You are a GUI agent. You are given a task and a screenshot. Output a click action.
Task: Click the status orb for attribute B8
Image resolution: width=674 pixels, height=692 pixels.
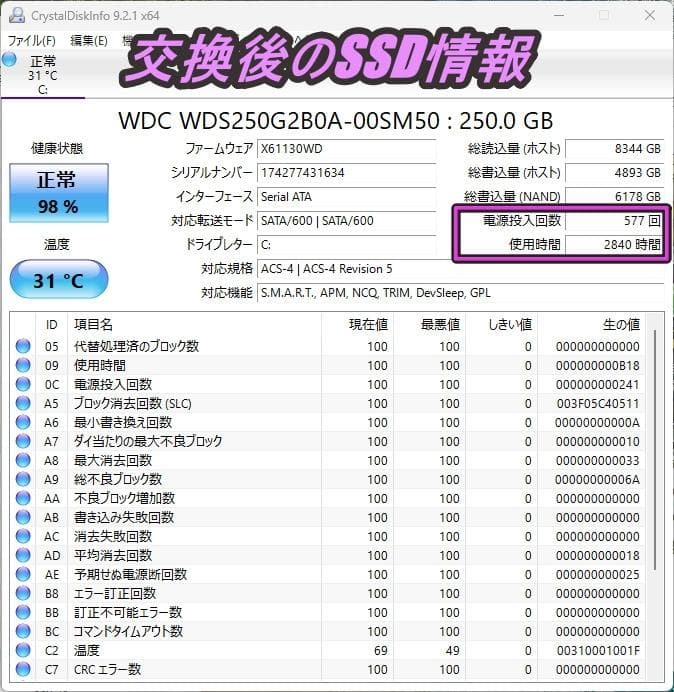(x=23, y=594)
